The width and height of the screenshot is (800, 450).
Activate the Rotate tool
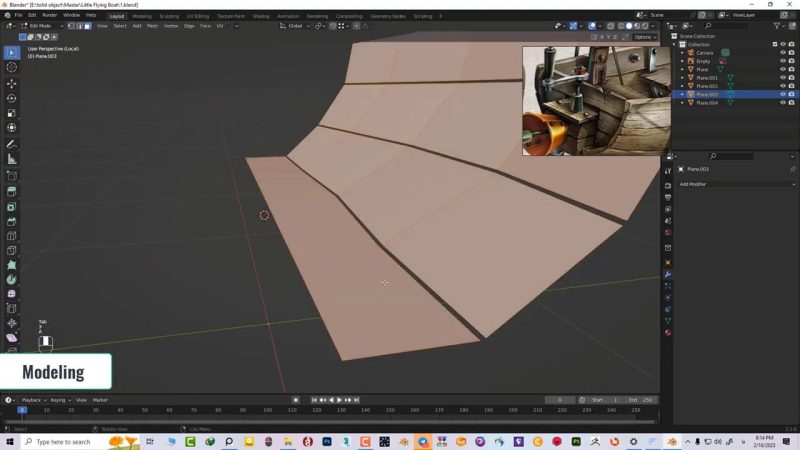pyautogui.click(x=12, y=98)
